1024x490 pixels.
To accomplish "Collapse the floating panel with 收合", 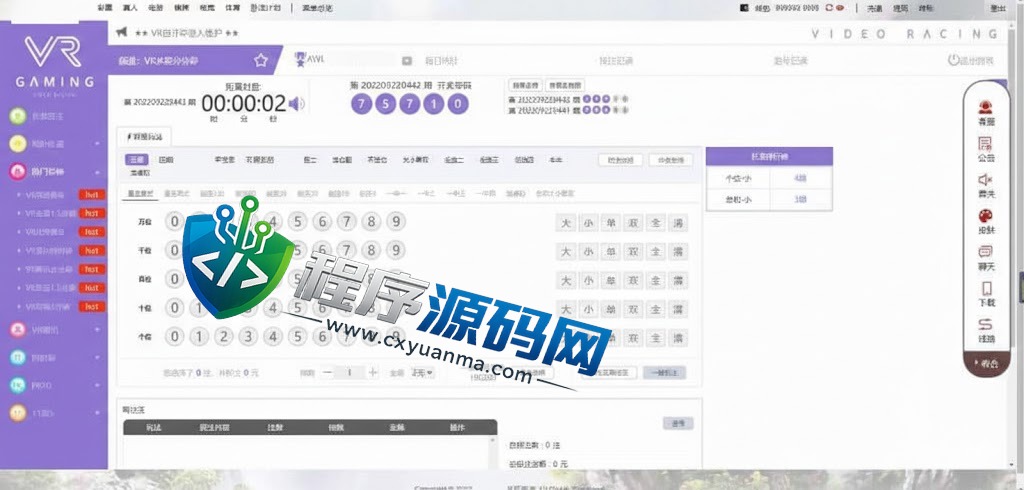I will 987,364.
